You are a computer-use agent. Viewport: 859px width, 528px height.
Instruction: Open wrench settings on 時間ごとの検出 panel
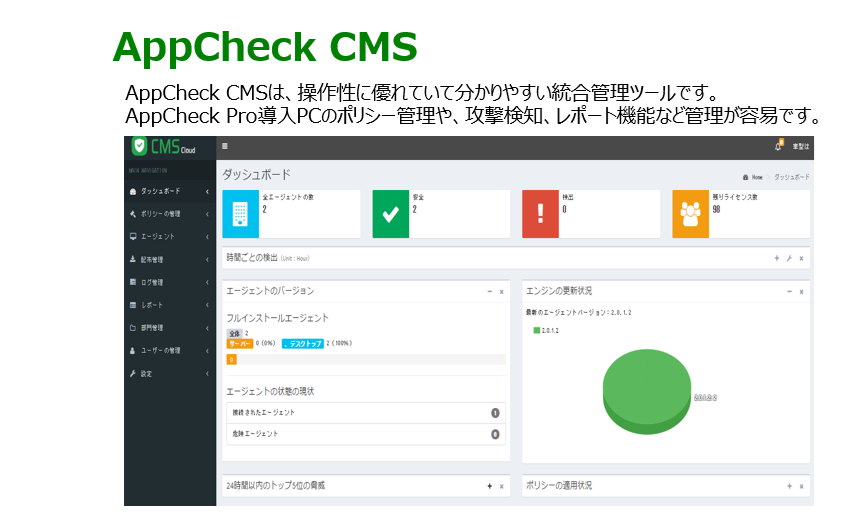(x=789, y=259)
